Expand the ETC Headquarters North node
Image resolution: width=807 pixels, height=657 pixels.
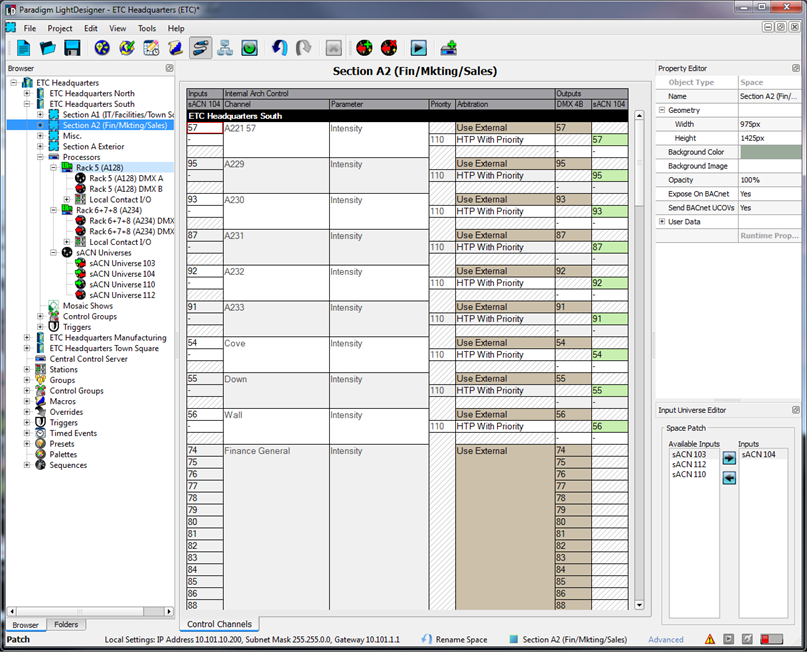pyautogui.click(x=27, y=93)
